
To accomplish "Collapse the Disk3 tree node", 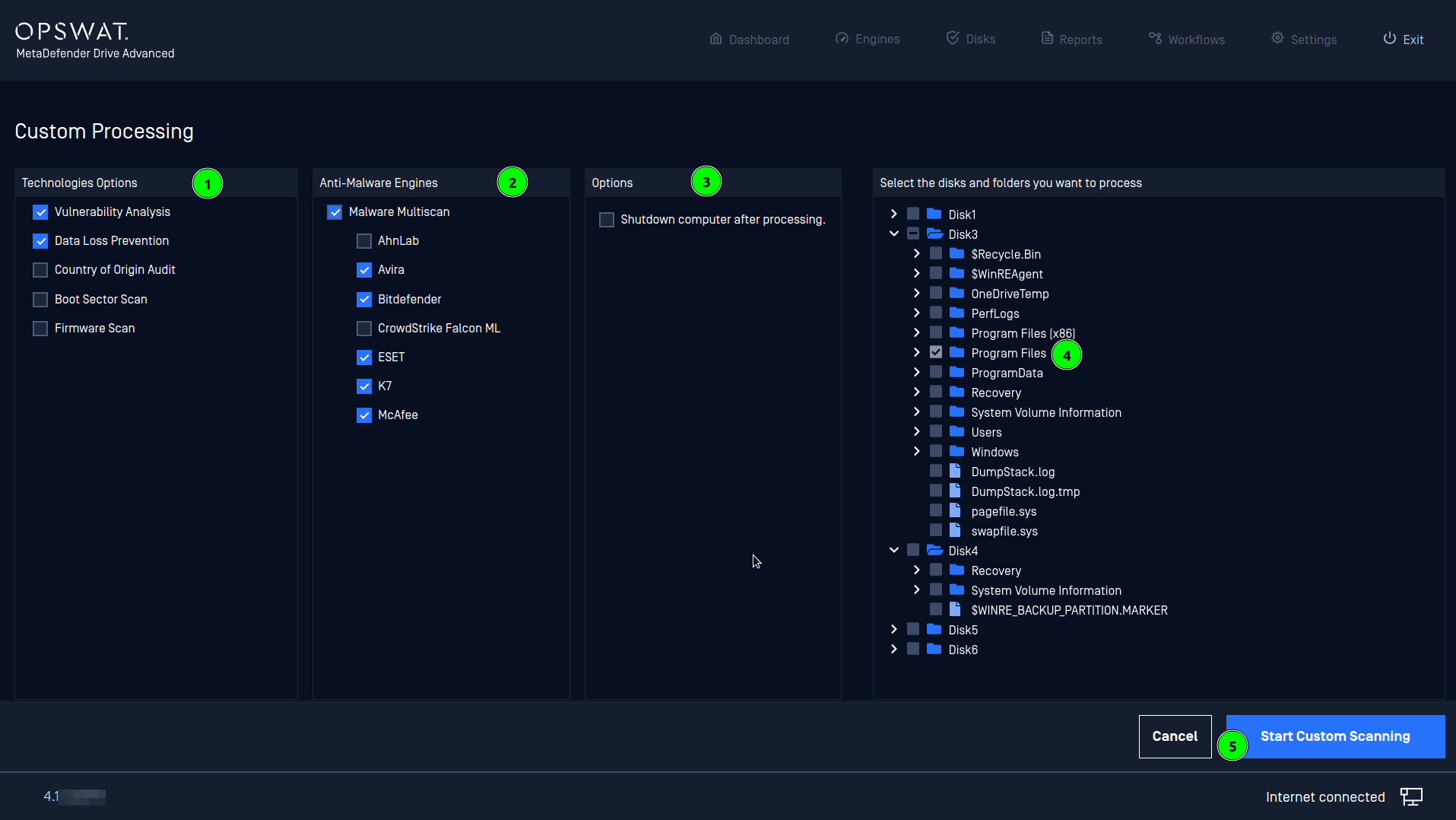I will 894,234.
